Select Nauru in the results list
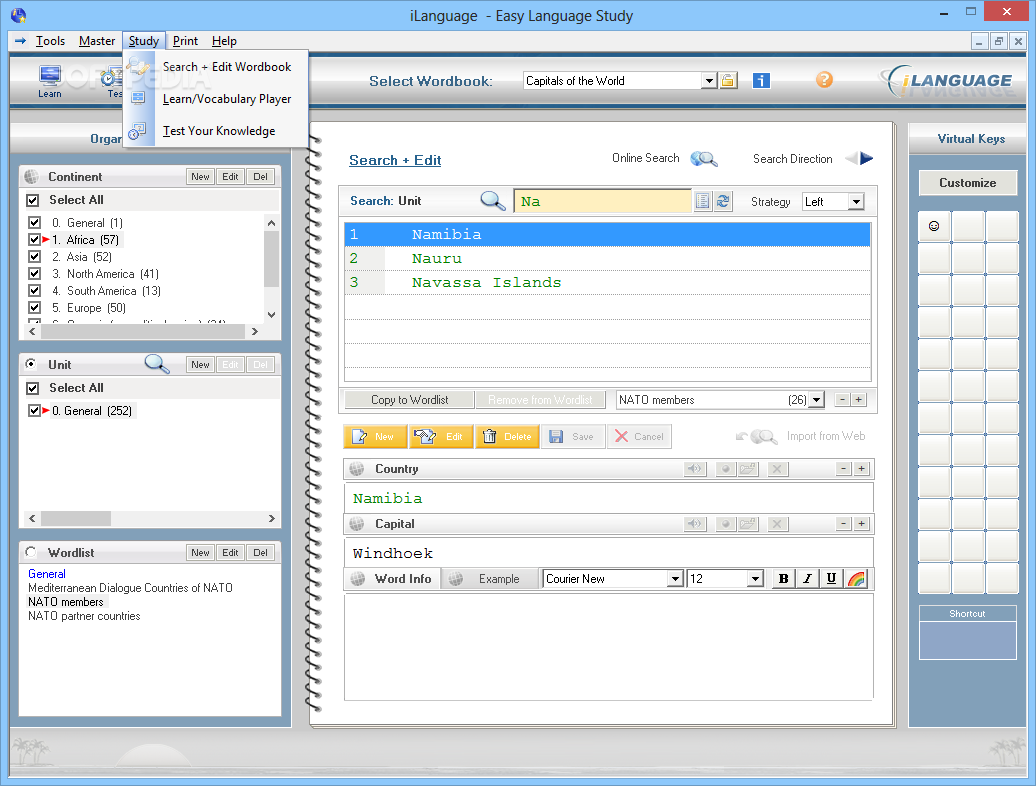The width and height of the screenshot is (1036, 786). 607,259
